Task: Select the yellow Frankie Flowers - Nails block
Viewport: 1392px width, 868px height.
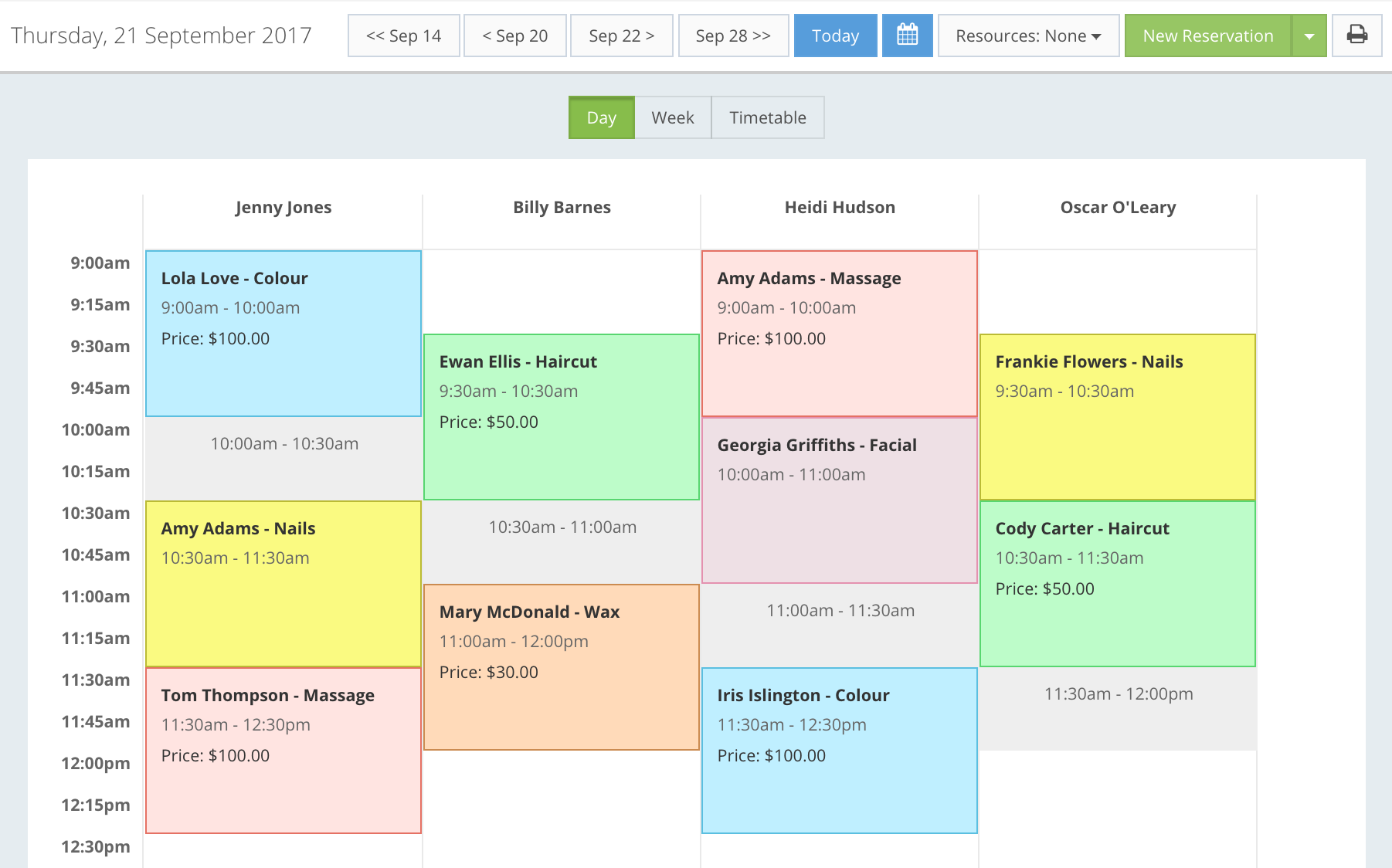Action: click(x=1118, y=417)
